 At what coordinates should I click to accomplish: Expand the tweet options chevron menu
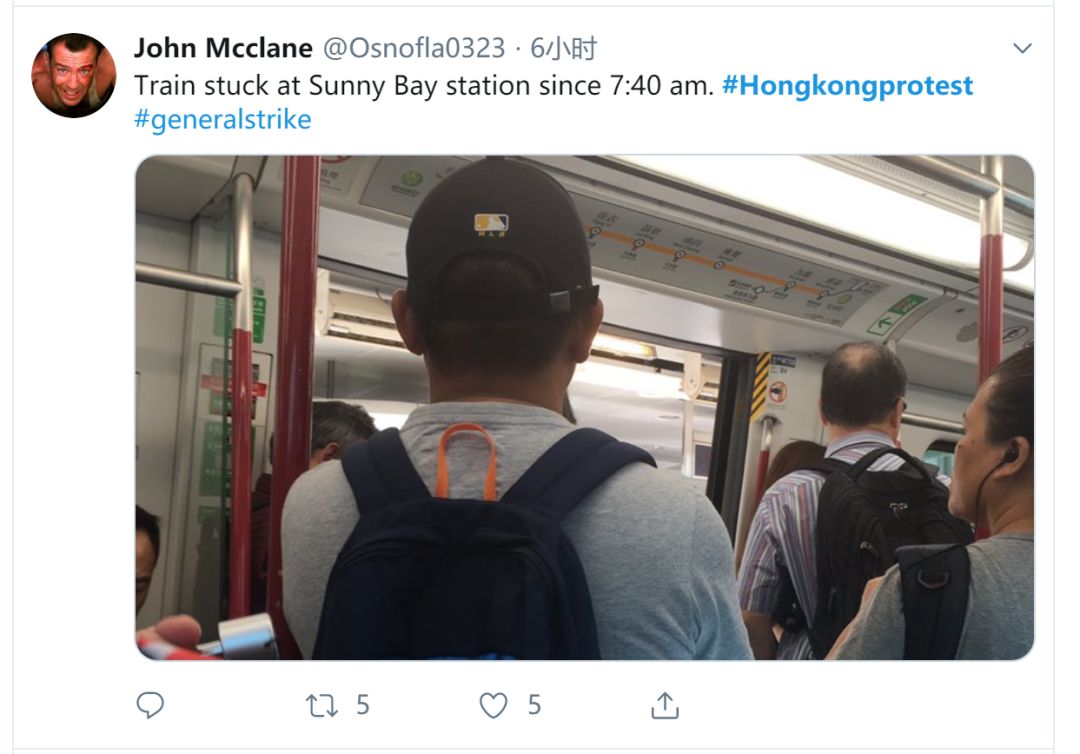coord(1022,48)
